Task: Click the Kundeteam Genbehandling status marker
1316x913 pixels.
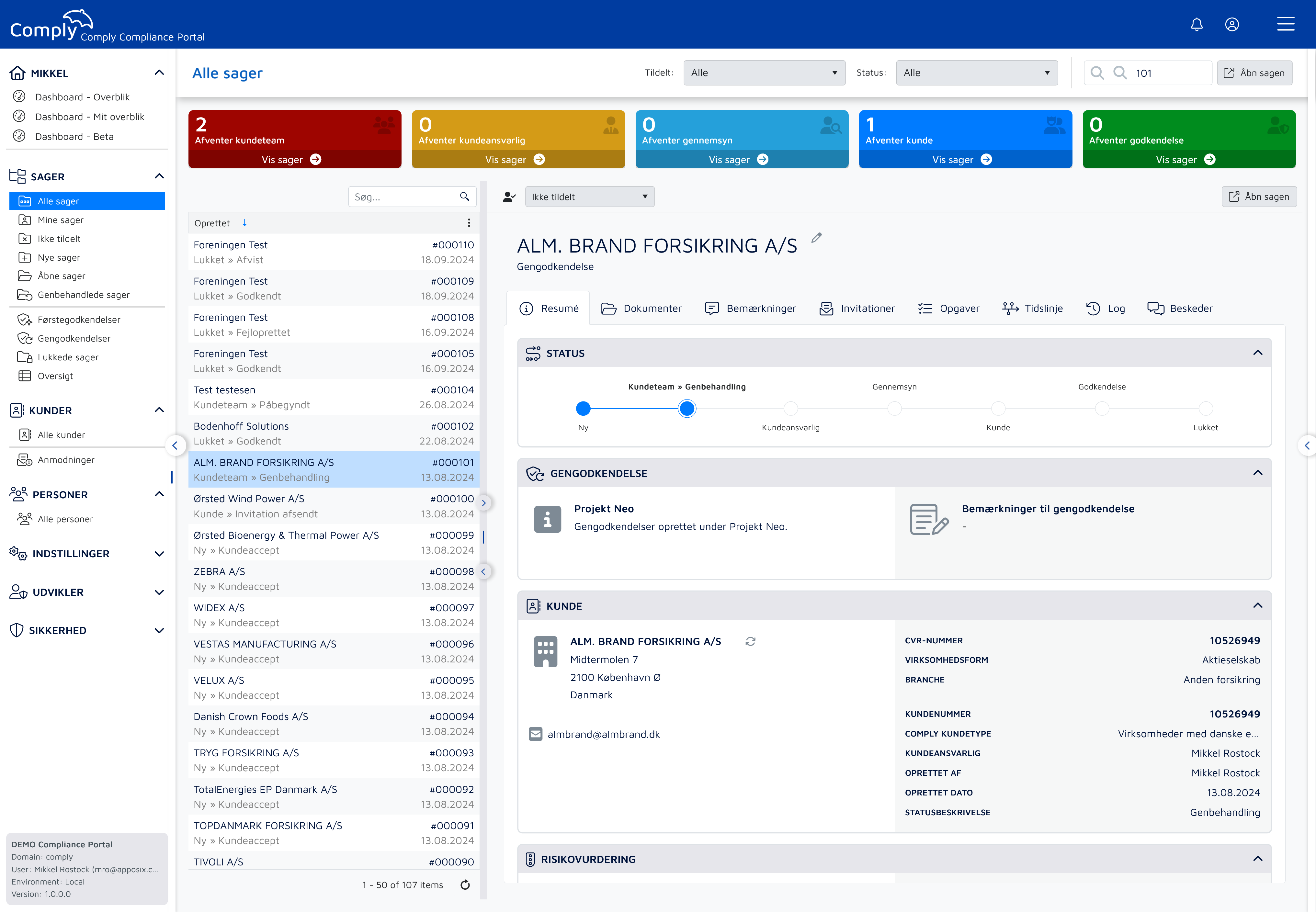Action: pos(686,409)
